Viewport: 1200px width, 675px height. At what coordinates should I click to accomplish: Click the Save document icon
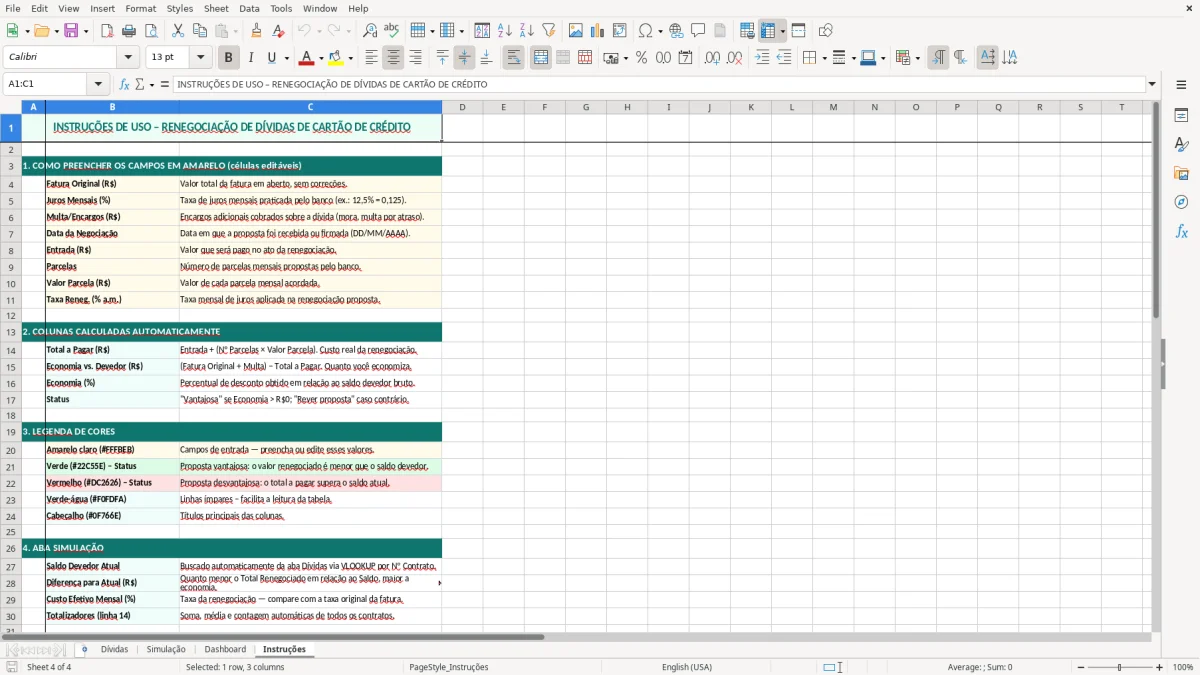pyautogui.click(x=71, y=31)
